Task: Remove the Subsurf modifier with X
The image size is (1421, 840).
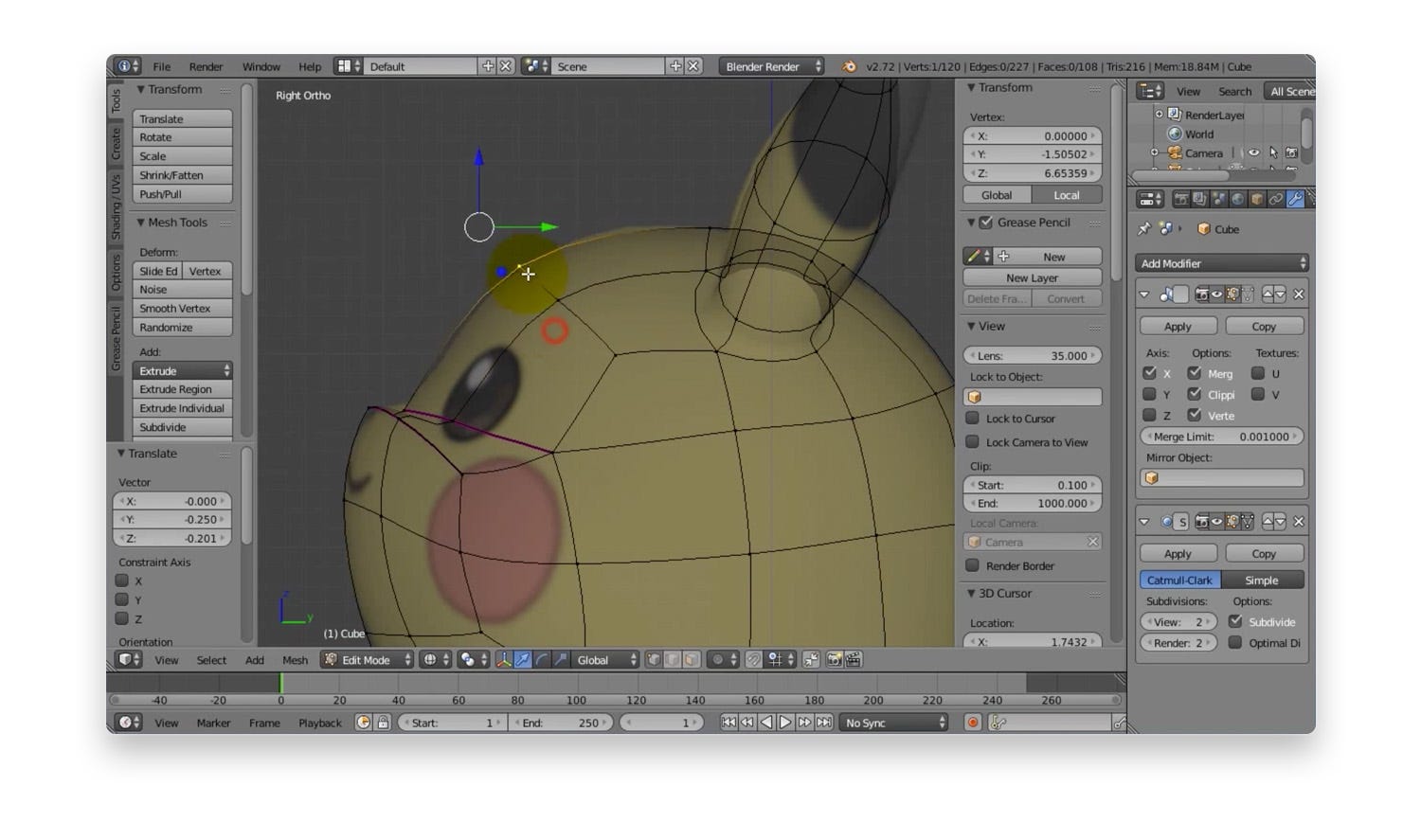Action: (1299, 522)
